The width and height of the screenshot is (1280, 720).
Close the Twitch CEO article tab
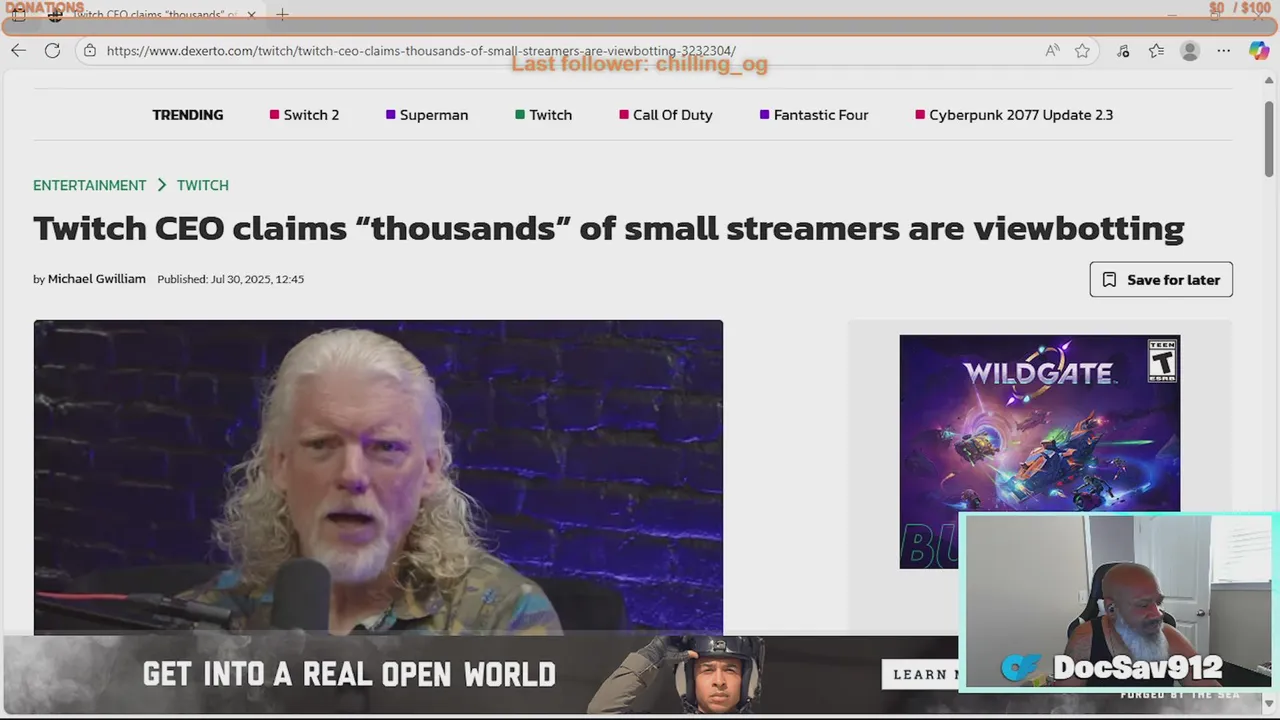coord(252,15)
